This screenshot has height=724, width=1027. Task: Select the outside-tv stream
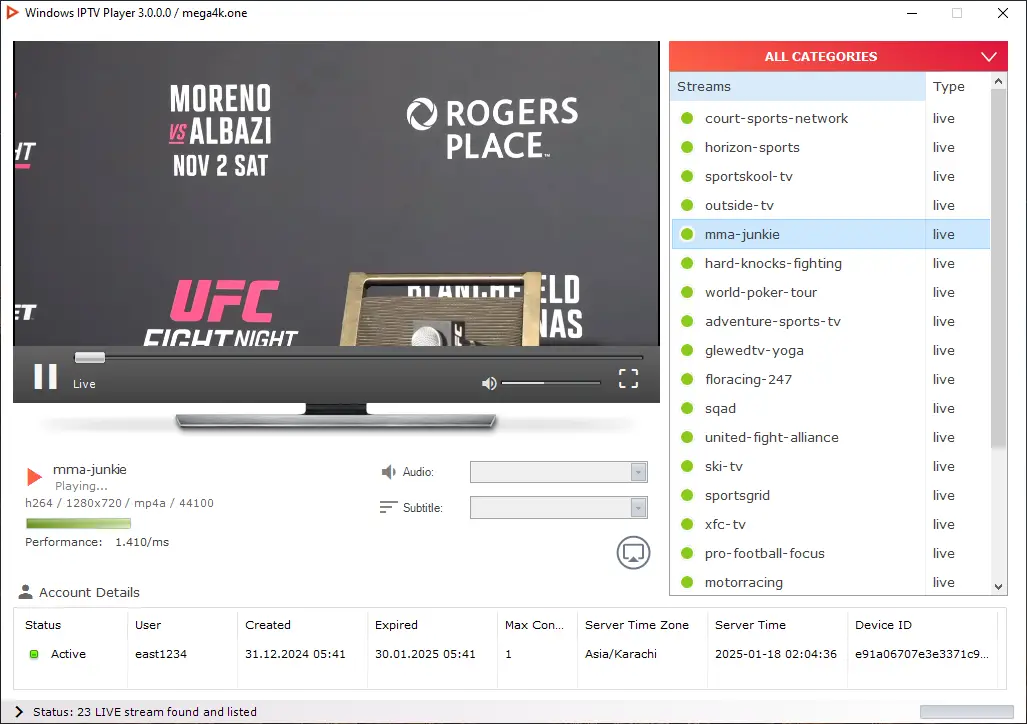(831, 205)
